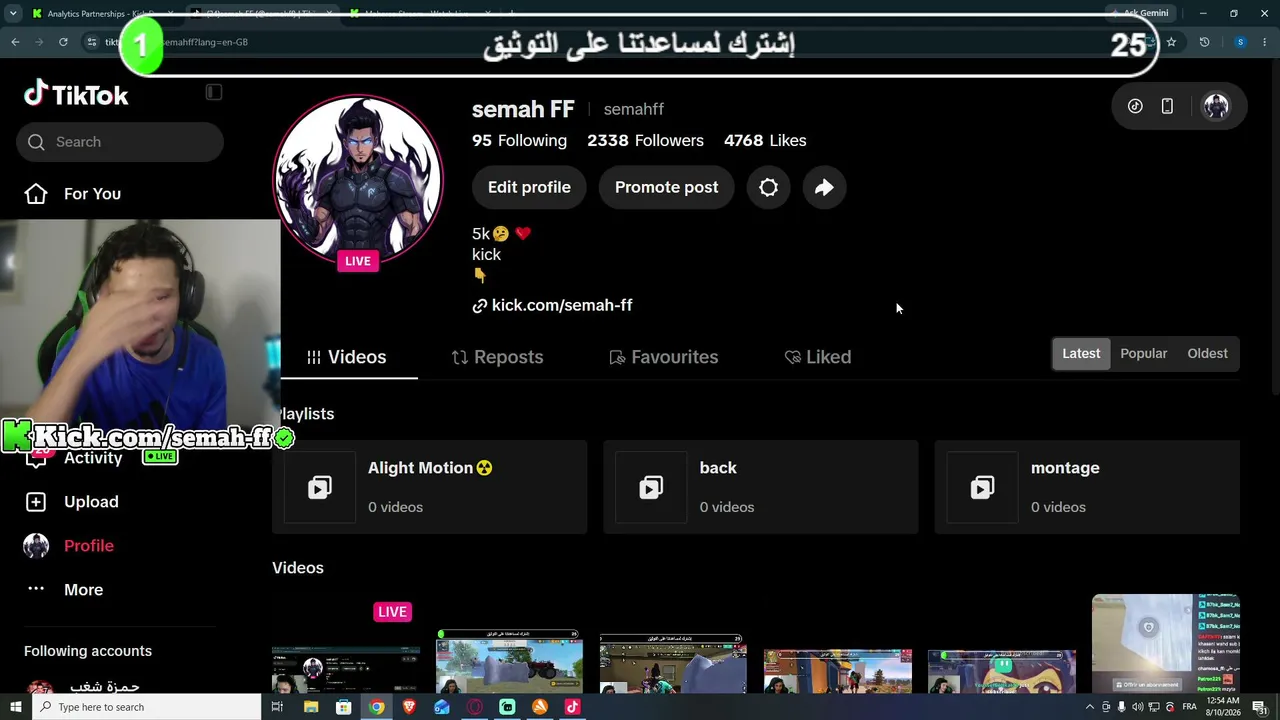Open the For You home icon
Image resolution: width=1280 pixels, height=720 pixels.
pos(36,194)
